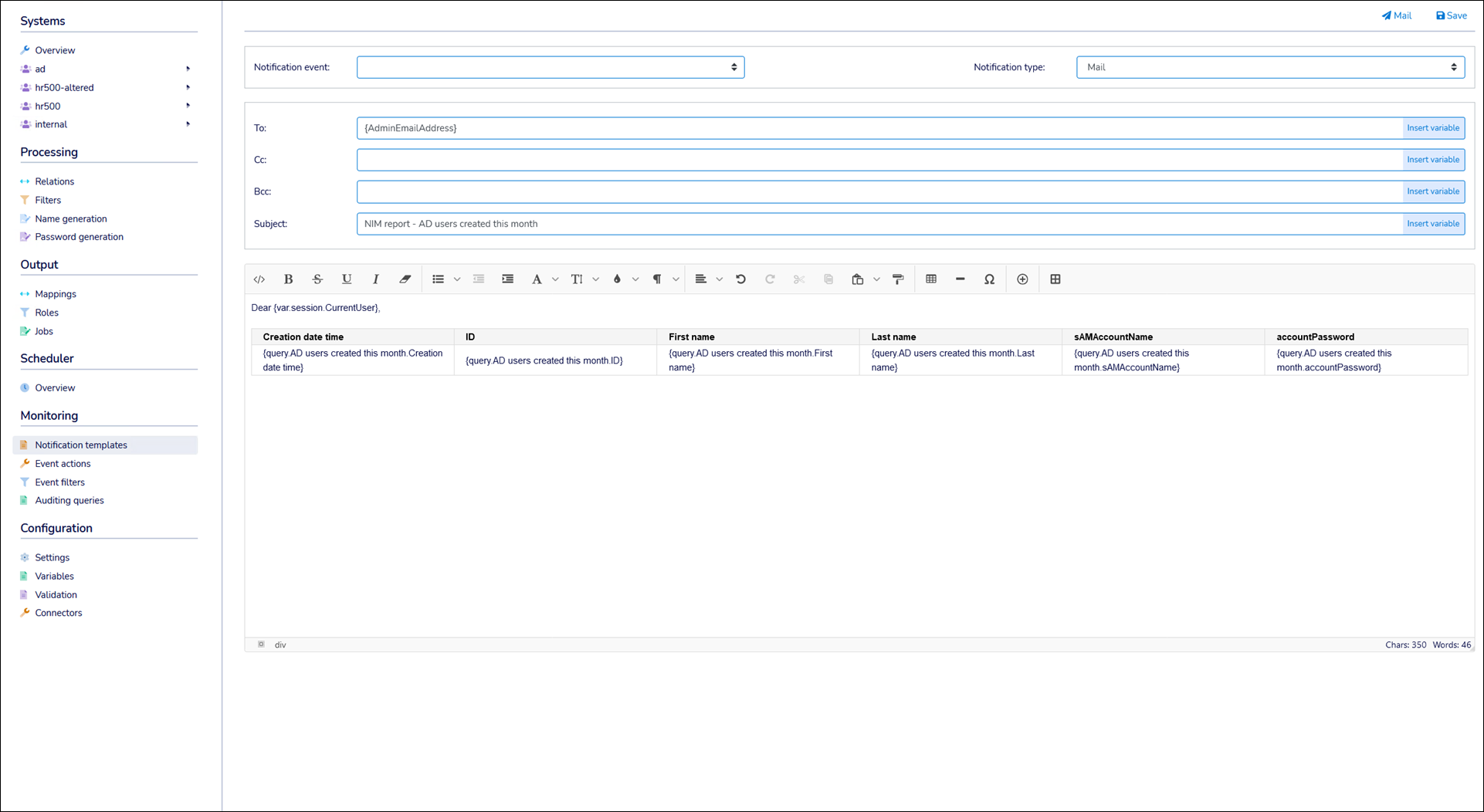Insert special character with Omega icon
Screen dimensions: 1484x812
989,279
